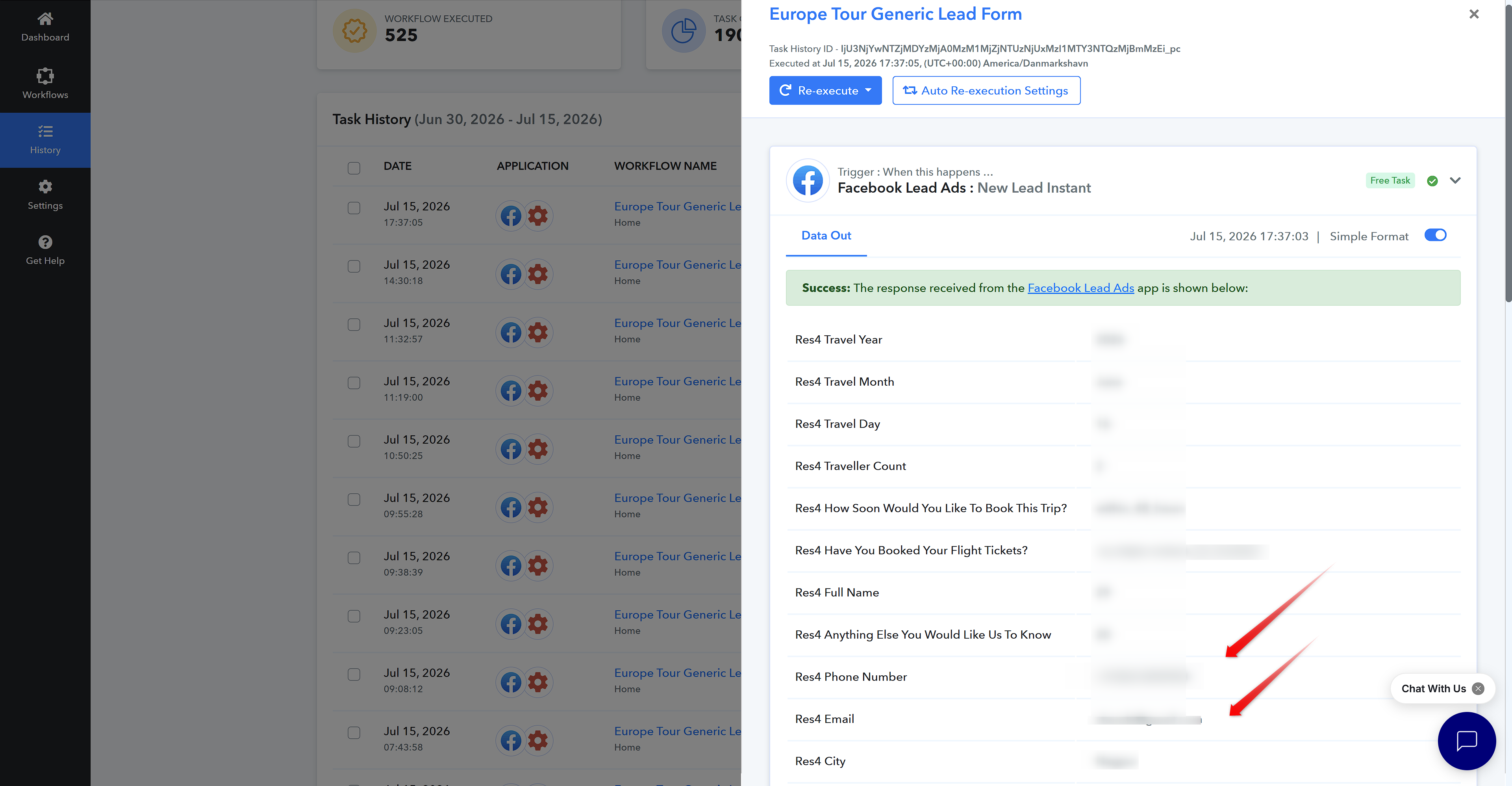The height and width of the screenshot is (786, 1512).
Task: Dismiss the Chat With Us popup
Action: (1478, 688)
